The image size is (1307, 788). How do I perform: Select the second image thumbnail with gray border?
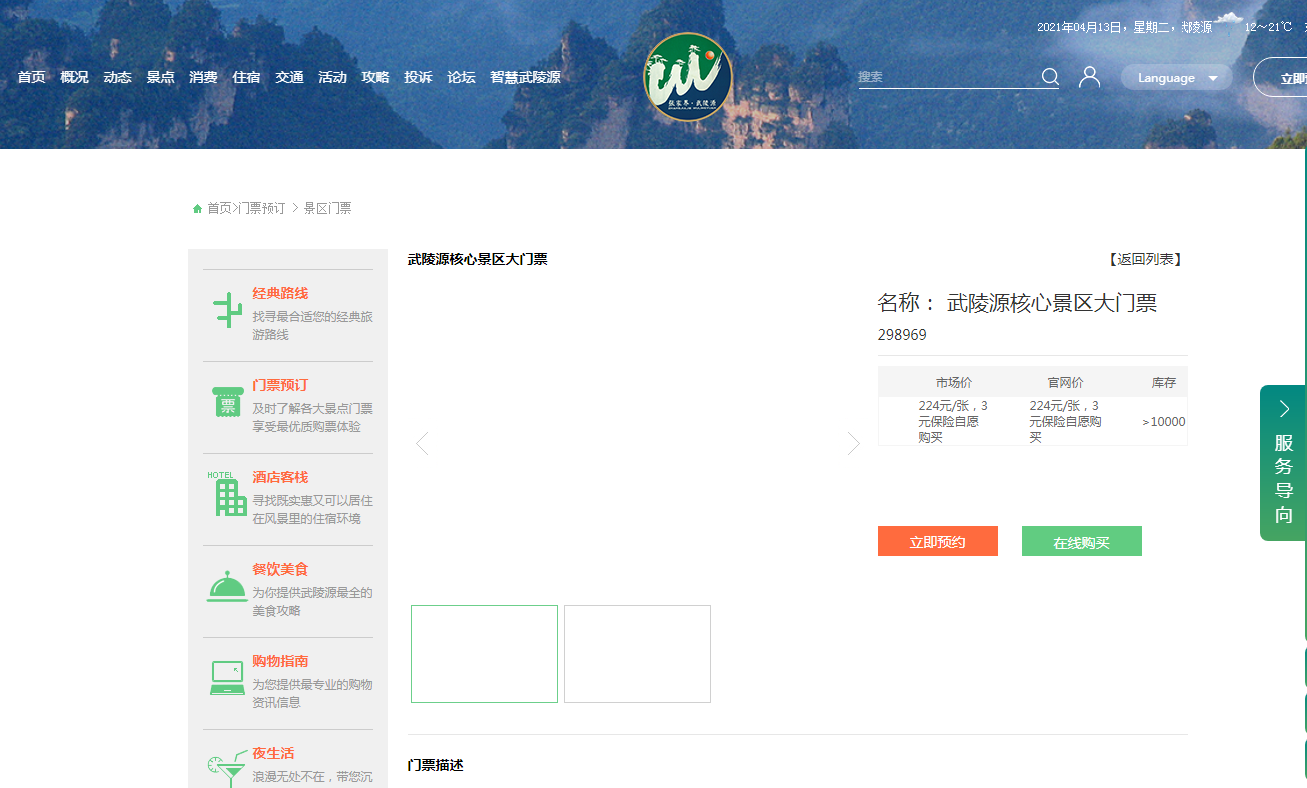click(x=637, y=654)
